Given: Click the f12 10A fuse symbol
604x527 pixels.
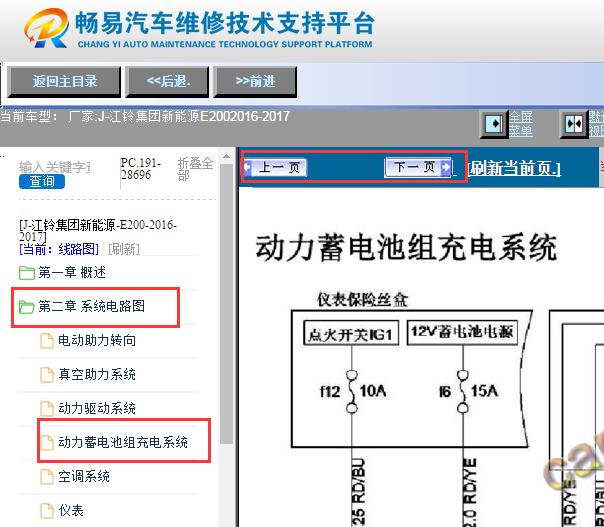Looking at the screenshot, I should (352, 391).
